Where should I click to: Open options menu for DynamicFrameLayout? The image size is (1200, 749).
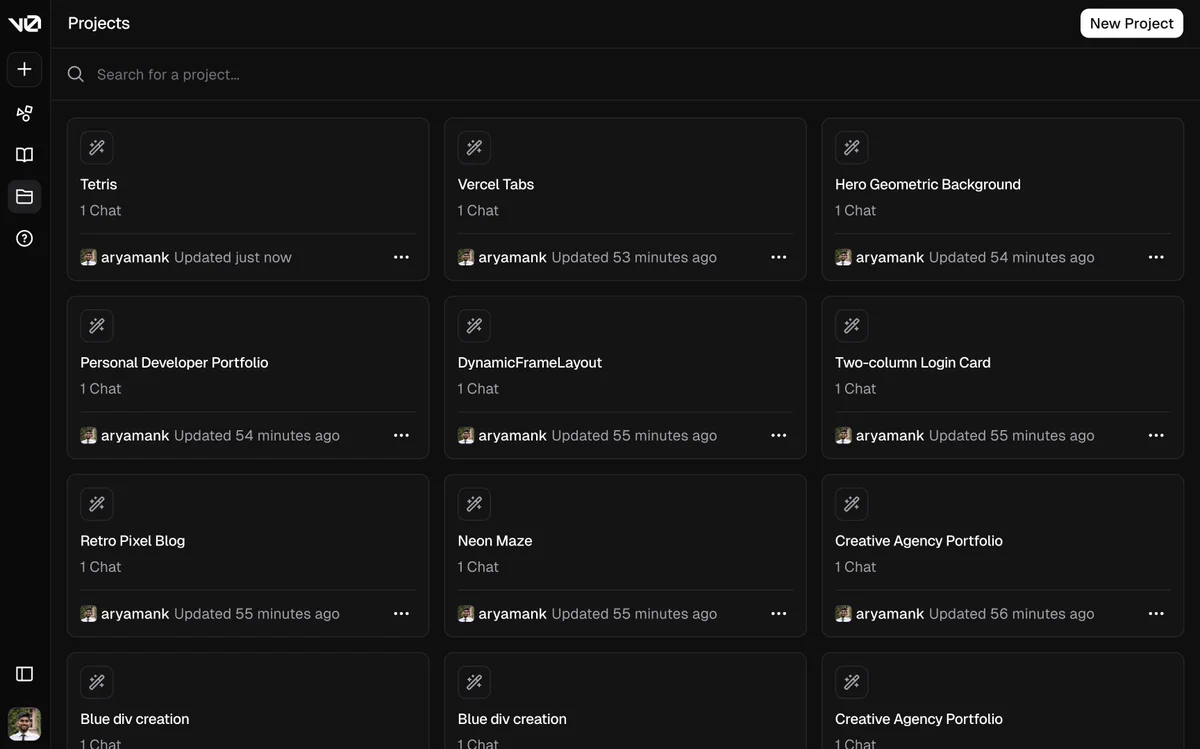tap(779, 435)
